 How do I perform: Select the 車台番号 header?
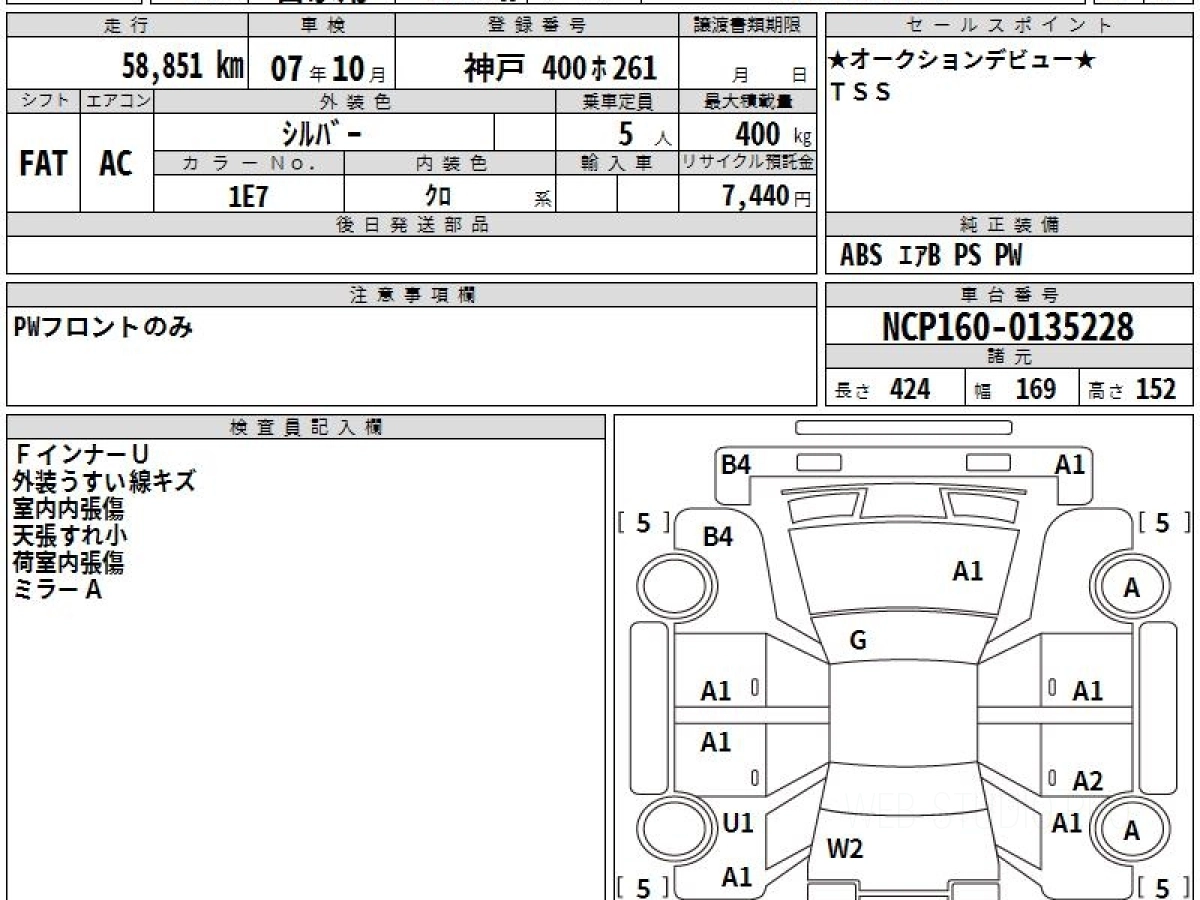pos(1009,294)
